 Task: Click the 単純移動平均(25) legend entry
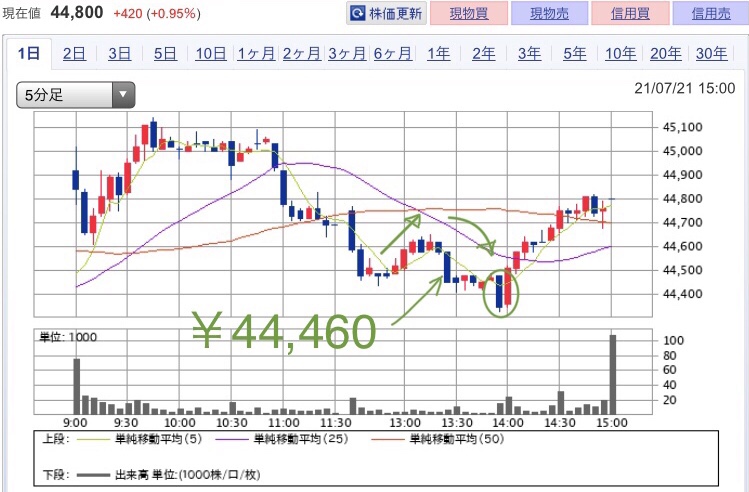[x=282, y=439]
